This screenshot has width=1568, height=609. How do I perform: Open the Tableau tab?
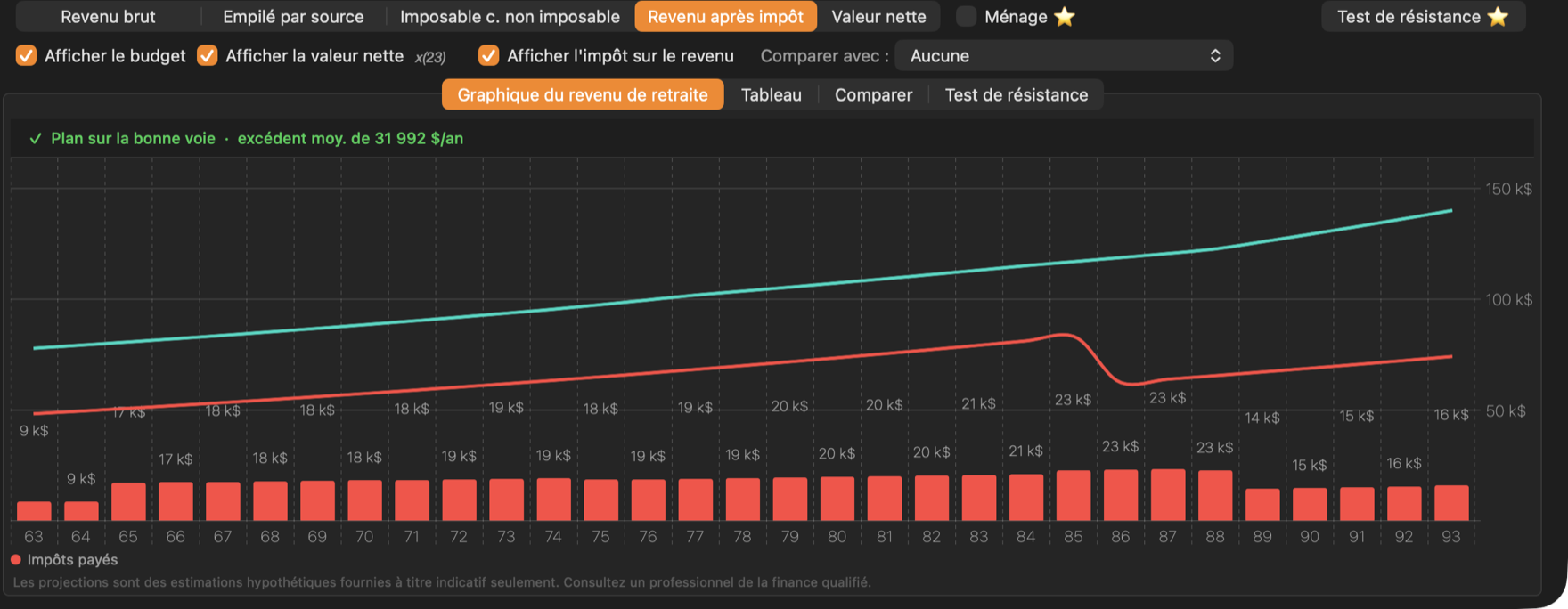tap(772, 95)
